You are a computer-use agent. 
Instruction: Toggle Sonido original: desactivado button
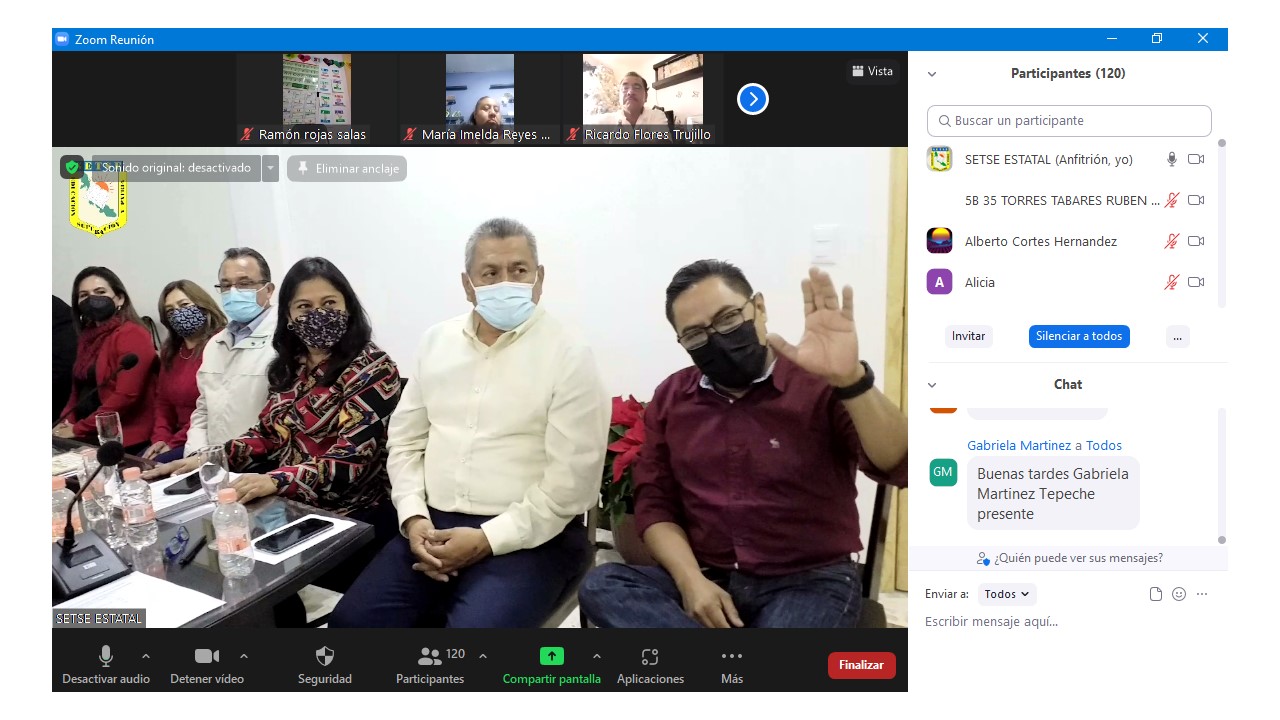click(176, 168)
